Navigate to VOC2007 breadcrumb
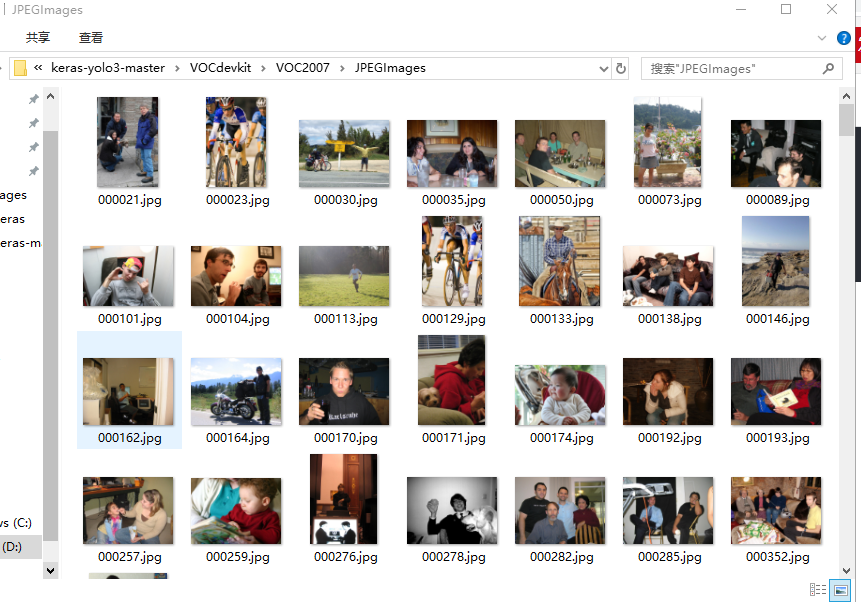The image size is (861, 602). (303, 68)
